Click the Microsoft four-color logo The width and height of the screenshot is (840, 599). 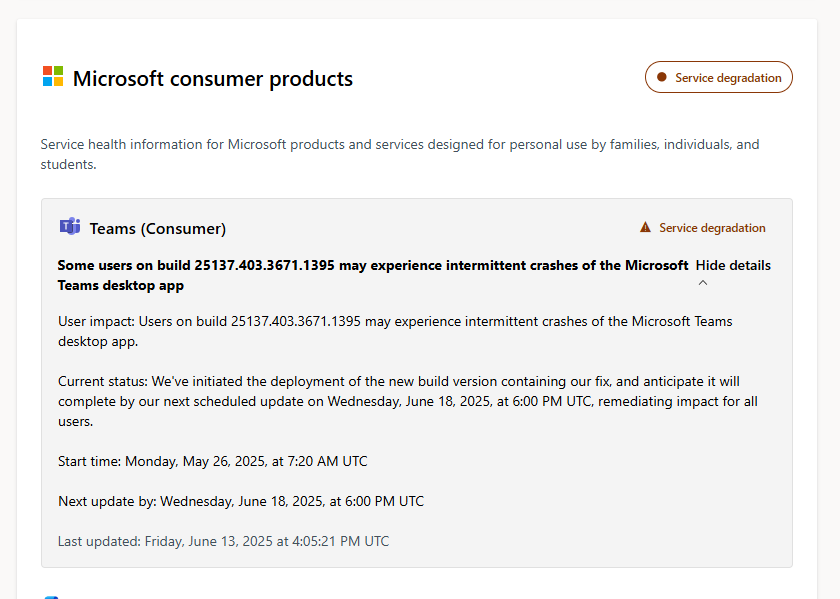53,77
